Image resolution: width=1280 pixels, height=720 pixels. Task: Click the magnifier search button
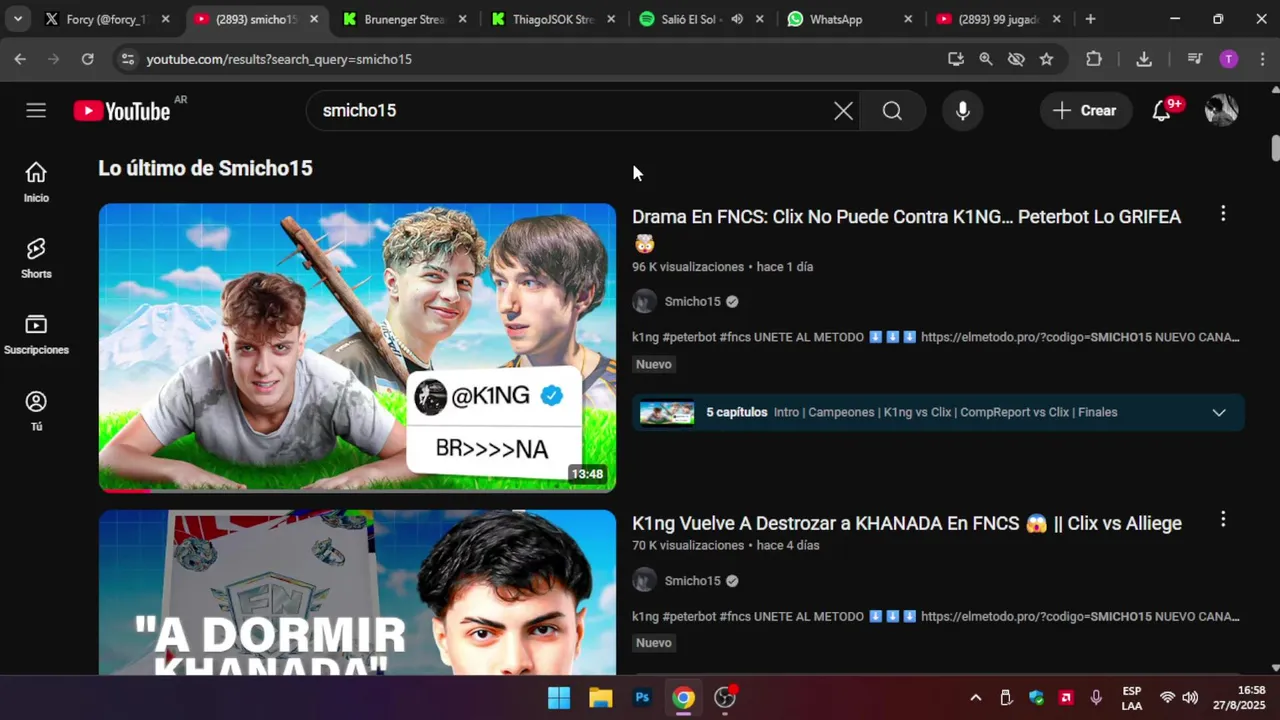click(x=892, y=111)
